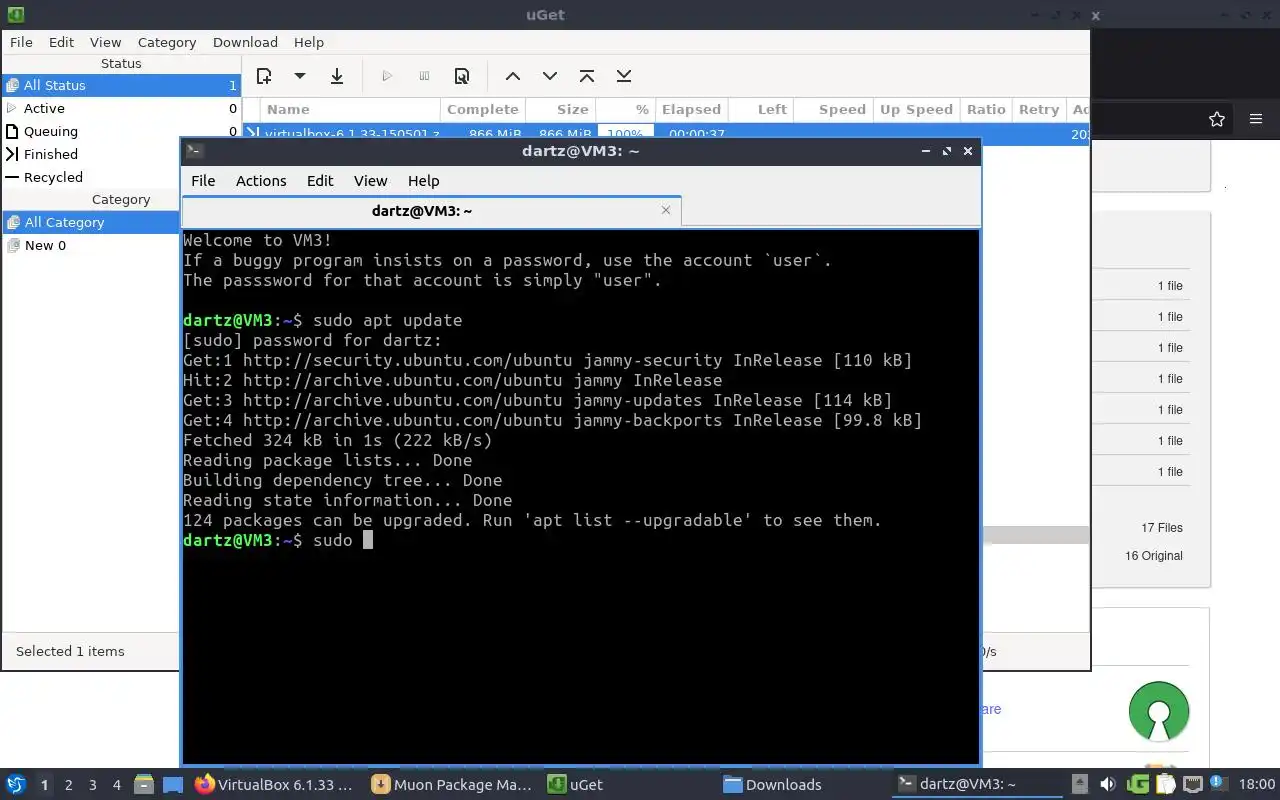Switch to uGet window in taskbar
Viewport: 1280px width, 800px height.
629,784
